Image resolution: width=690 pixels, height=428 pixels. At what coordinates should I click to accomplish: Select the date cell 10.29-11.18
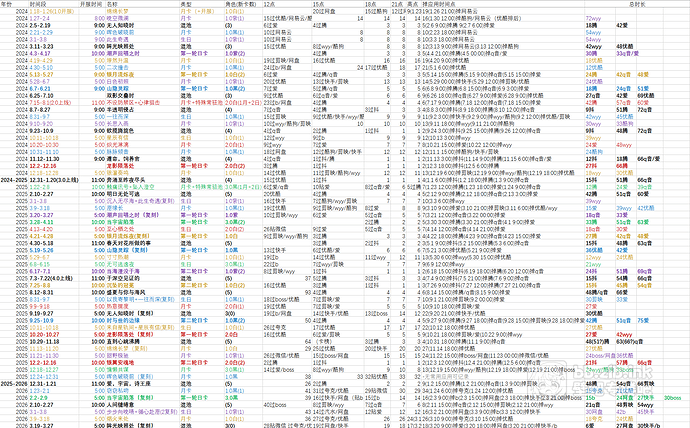[44, 341]
